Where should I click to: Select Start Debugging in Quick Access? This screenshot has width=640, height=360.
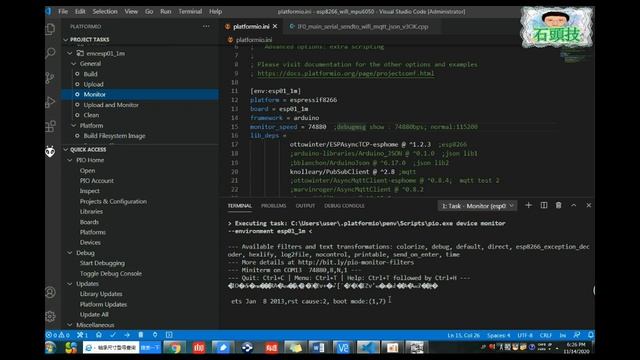pyautogui.click(x=102, y=263)
